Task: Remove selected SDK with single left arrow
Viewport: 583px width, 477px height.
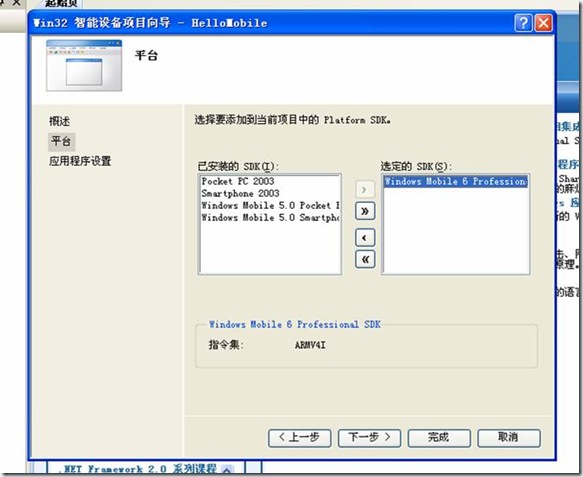Action: 365,238
